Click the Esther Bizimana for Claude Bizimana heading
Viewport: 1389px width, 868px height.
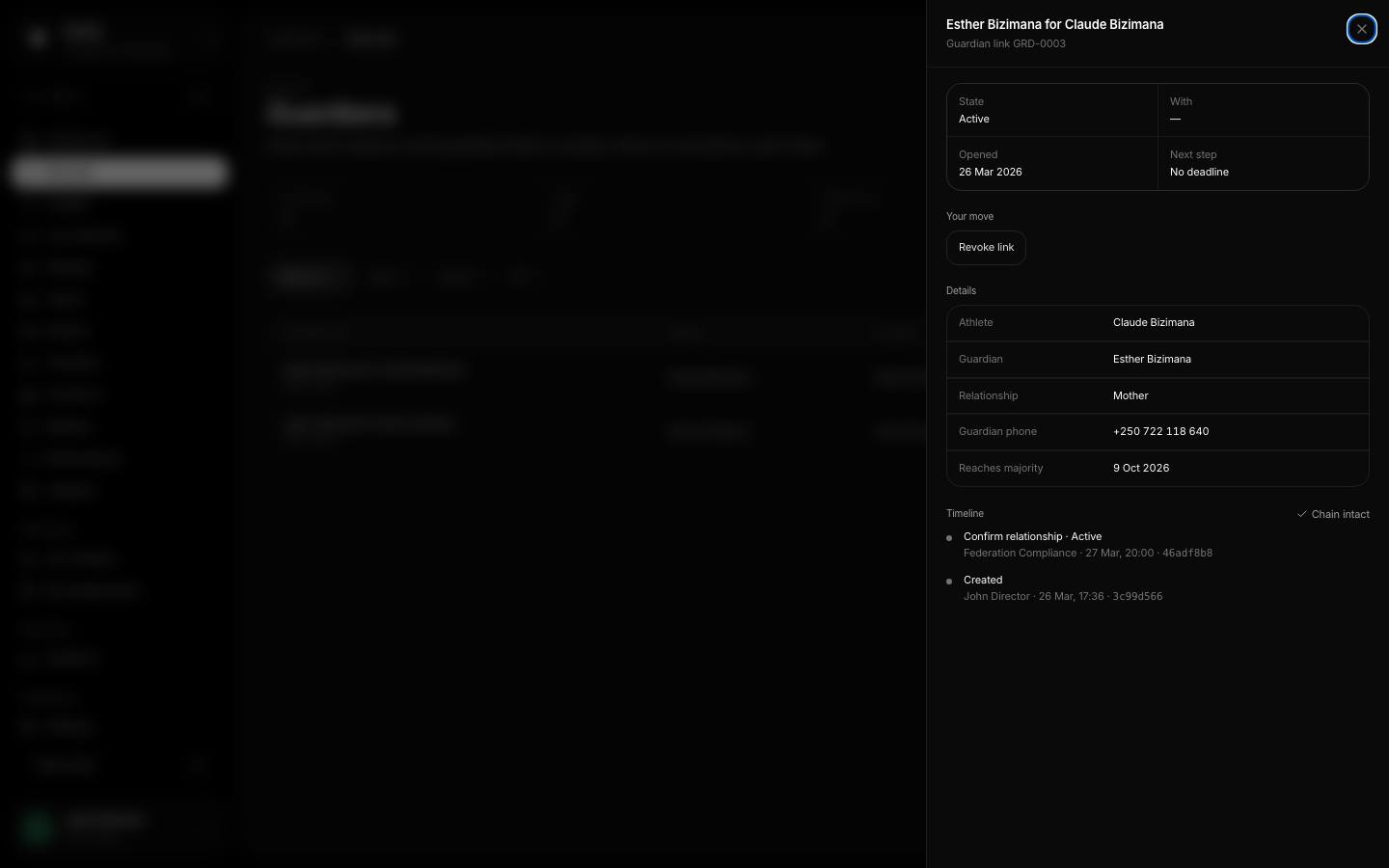coord(1054,24)
